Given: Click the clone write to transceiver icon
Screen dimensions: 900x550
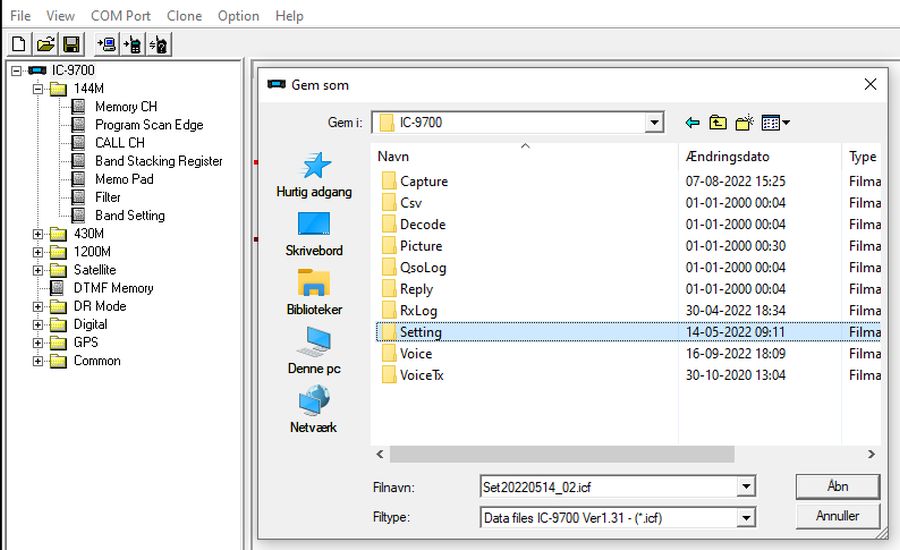Looking at the screenshot, I should click(x=133, y=44).
